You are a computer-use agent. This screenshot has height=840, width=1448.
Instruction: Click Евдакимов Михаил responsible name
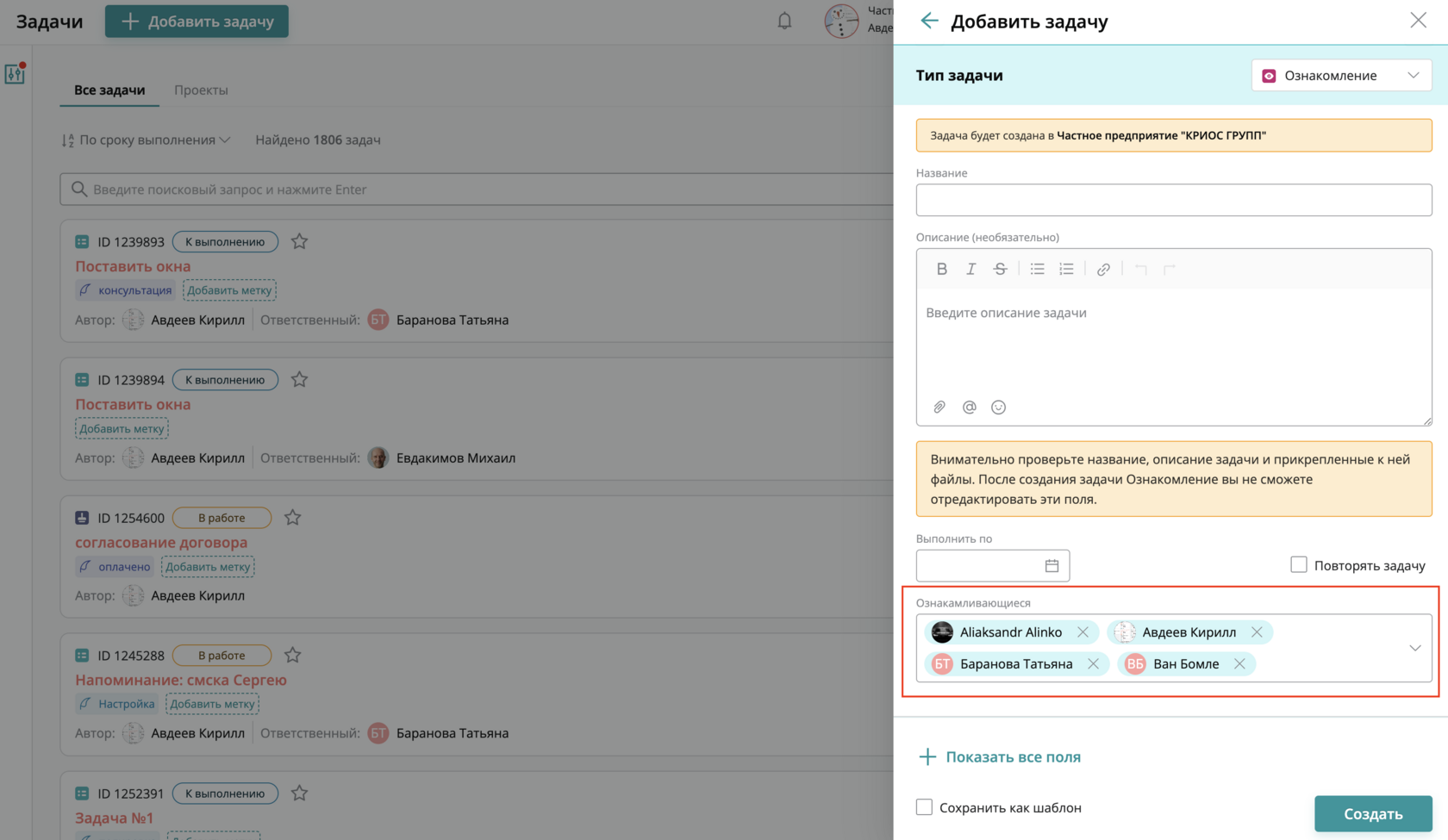pyautogui.click(x=456, y=458)
